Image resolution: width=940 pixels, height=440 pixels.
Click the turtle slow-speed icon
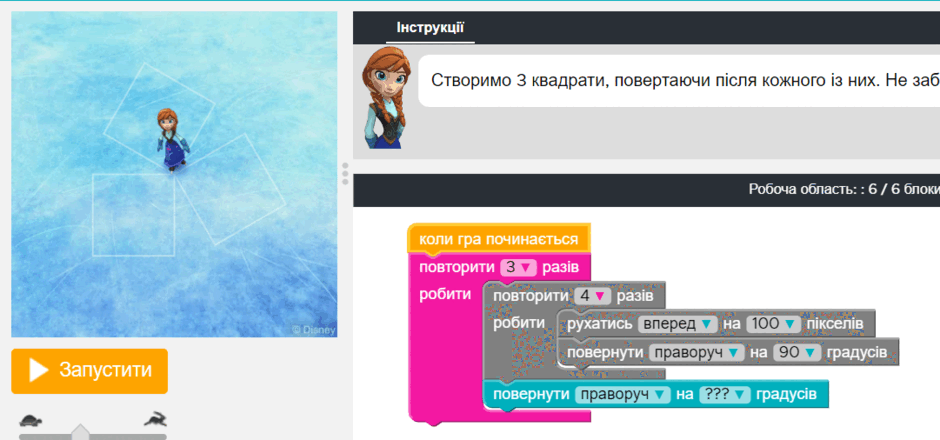pos(31,420)
